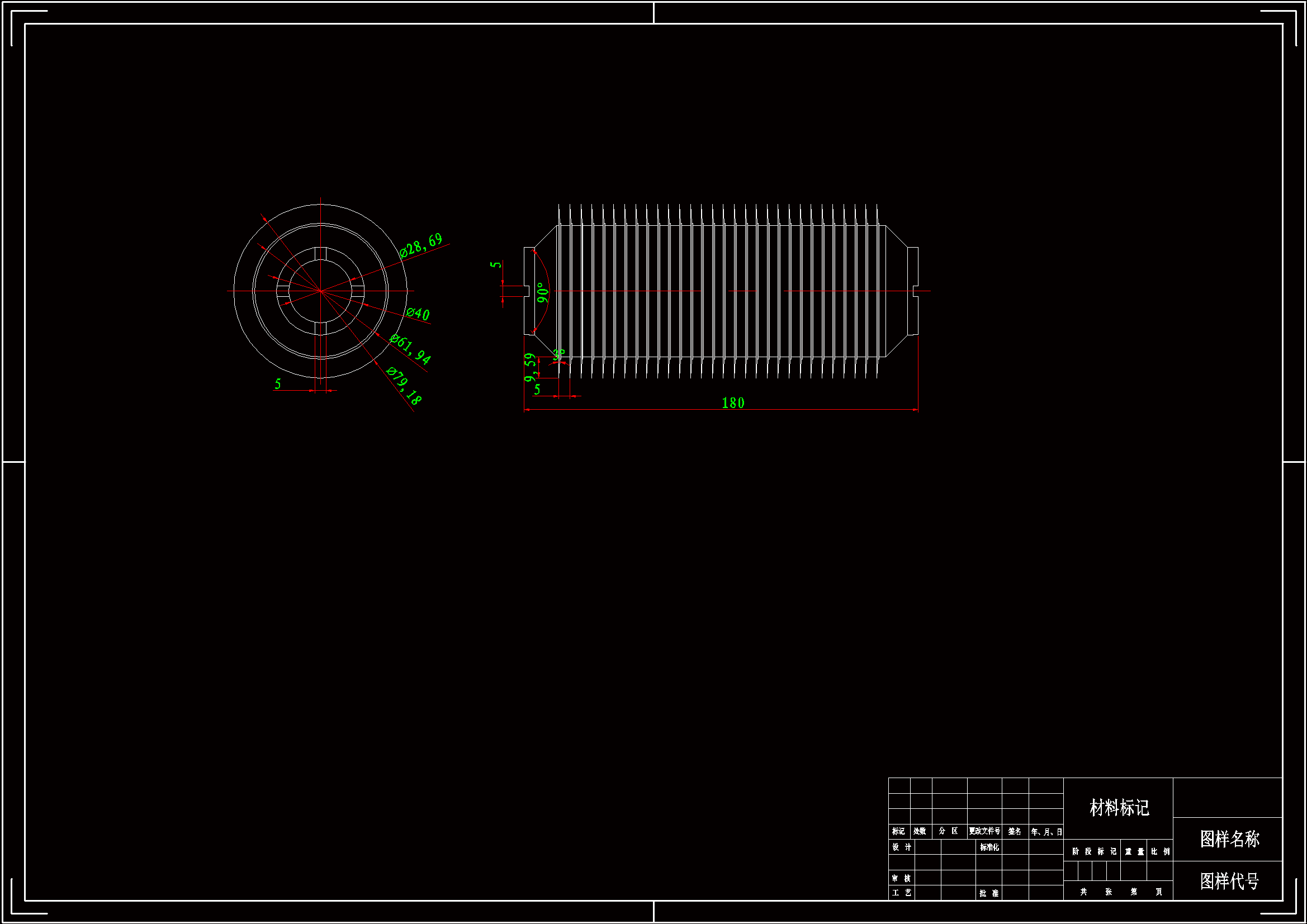Select the Ø40 diameter dimension text

[418, 313]
